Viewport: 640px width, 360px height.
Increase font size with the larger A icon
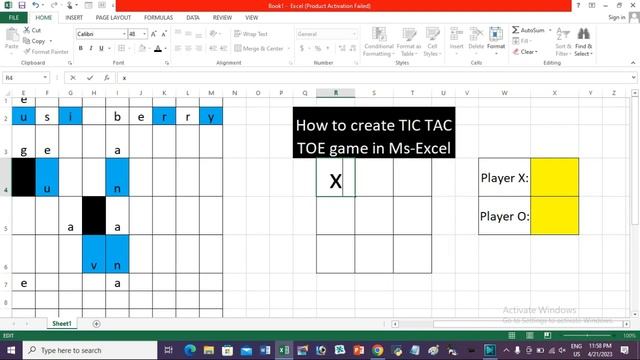coord(154,34)
